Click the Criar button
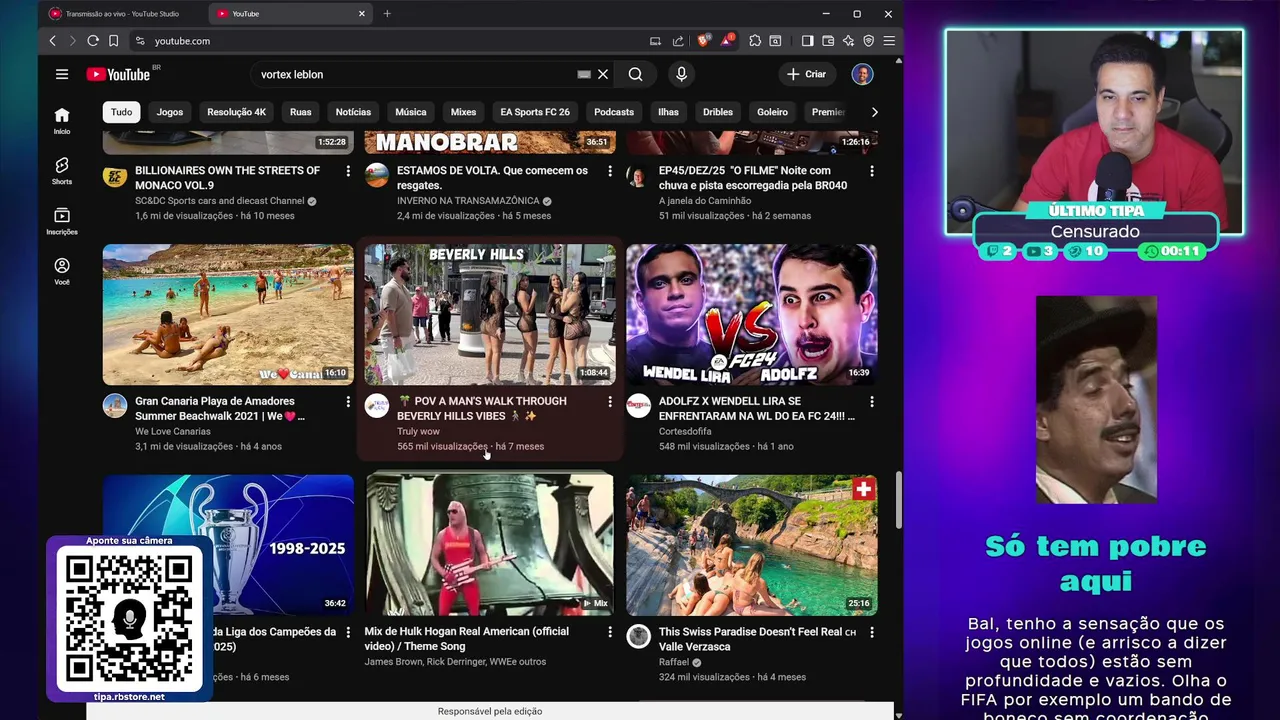This screenshot has width=1280, height=720. [807, 74]
